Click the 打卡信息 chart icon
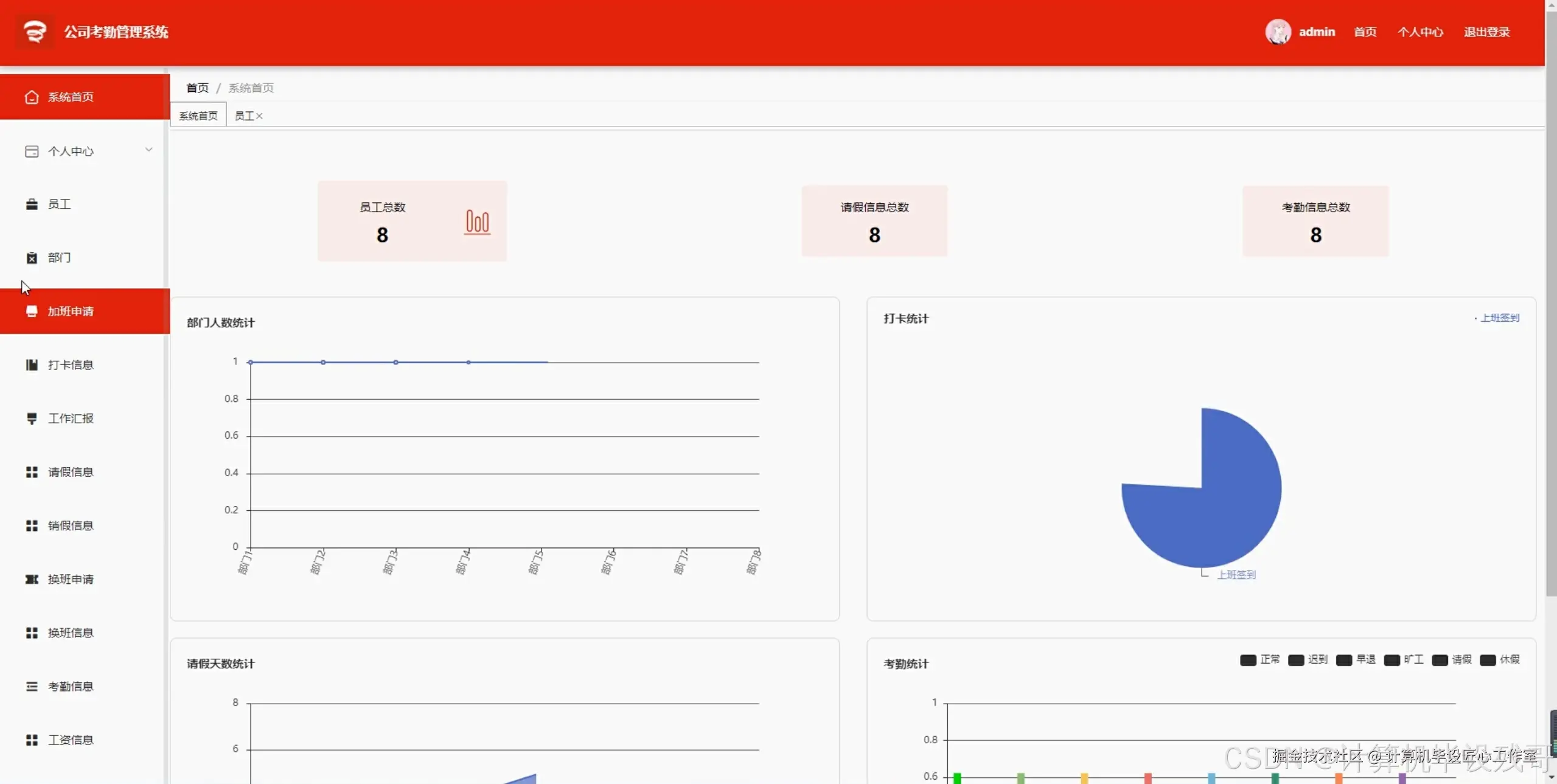Screen dimensions: 1557x784 (32, 365)
